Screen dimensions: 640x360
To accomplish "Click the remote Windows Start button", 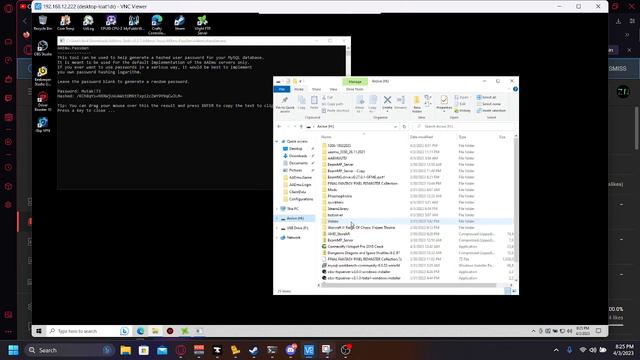I will click(39, 331).
